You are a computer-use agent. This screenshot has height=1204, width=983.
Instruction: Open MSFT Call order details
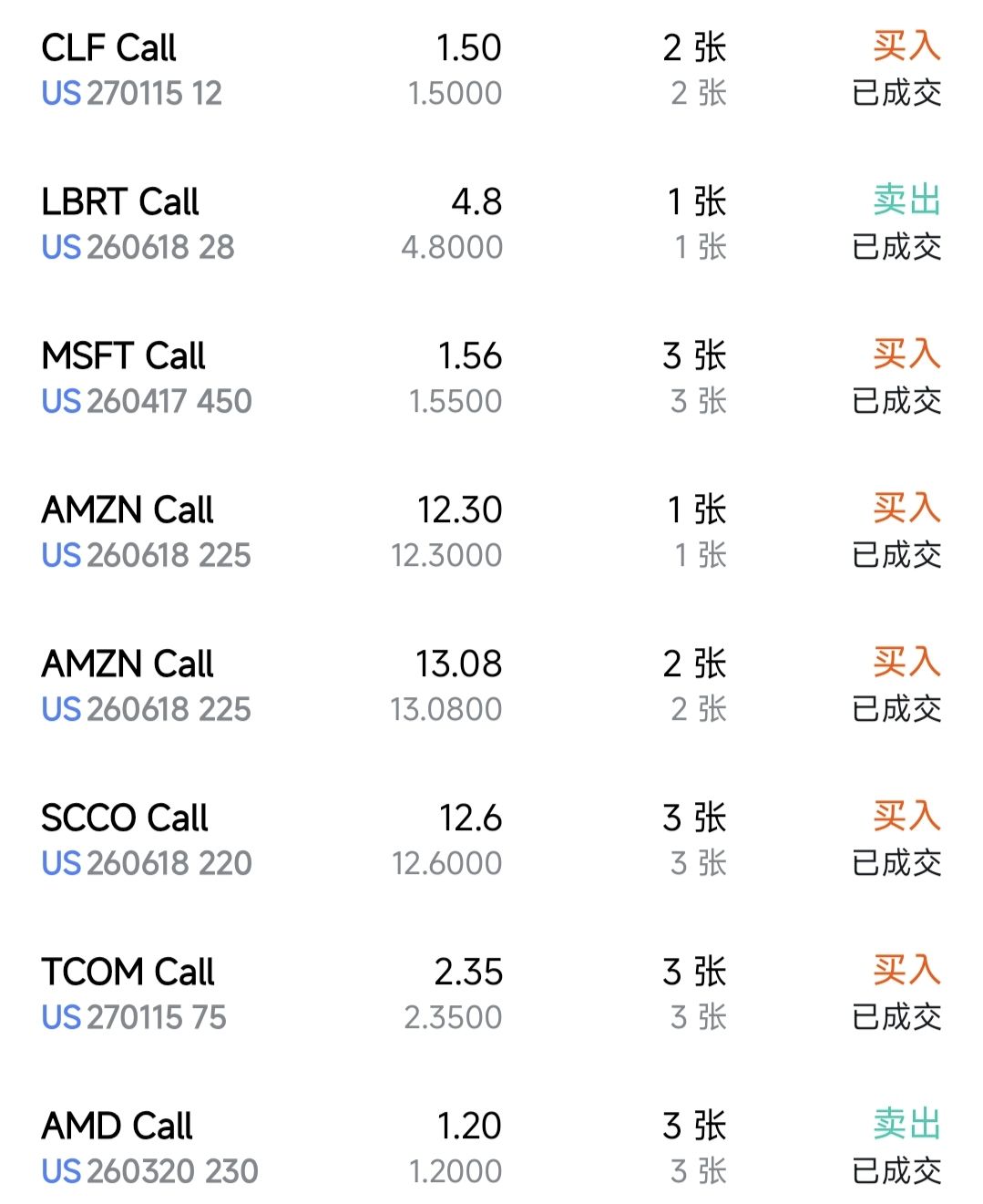[x=123, y=356]
